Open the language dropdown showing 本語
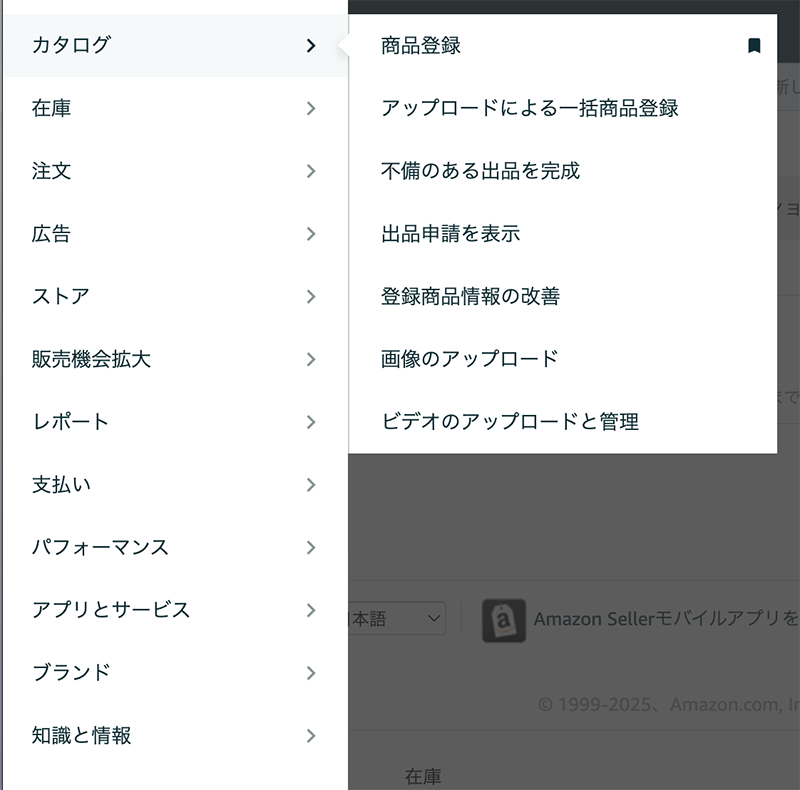The height and width of the screenshot is (790, 800). pyautogui.click(x=397, y=619)
